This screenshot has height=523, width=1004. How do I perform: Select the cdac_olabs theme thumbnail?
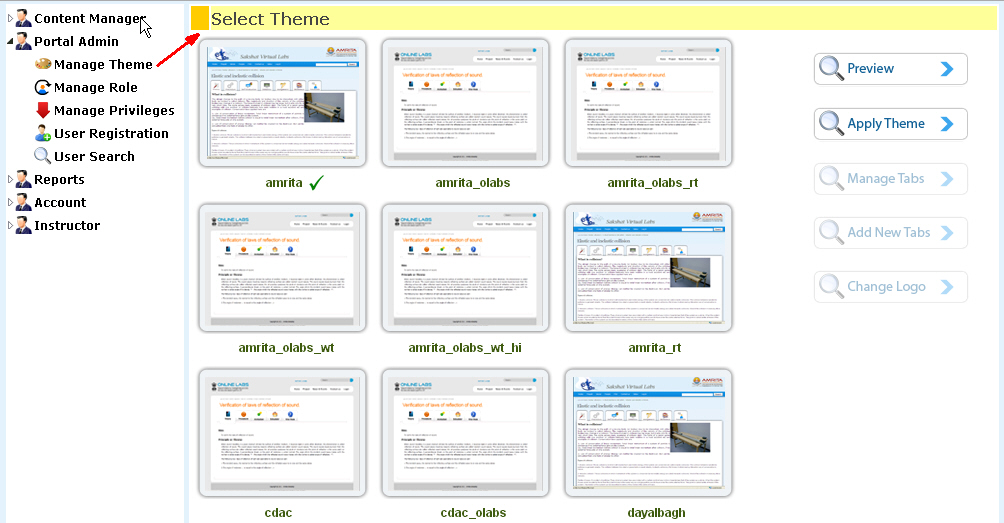point(466,433)
